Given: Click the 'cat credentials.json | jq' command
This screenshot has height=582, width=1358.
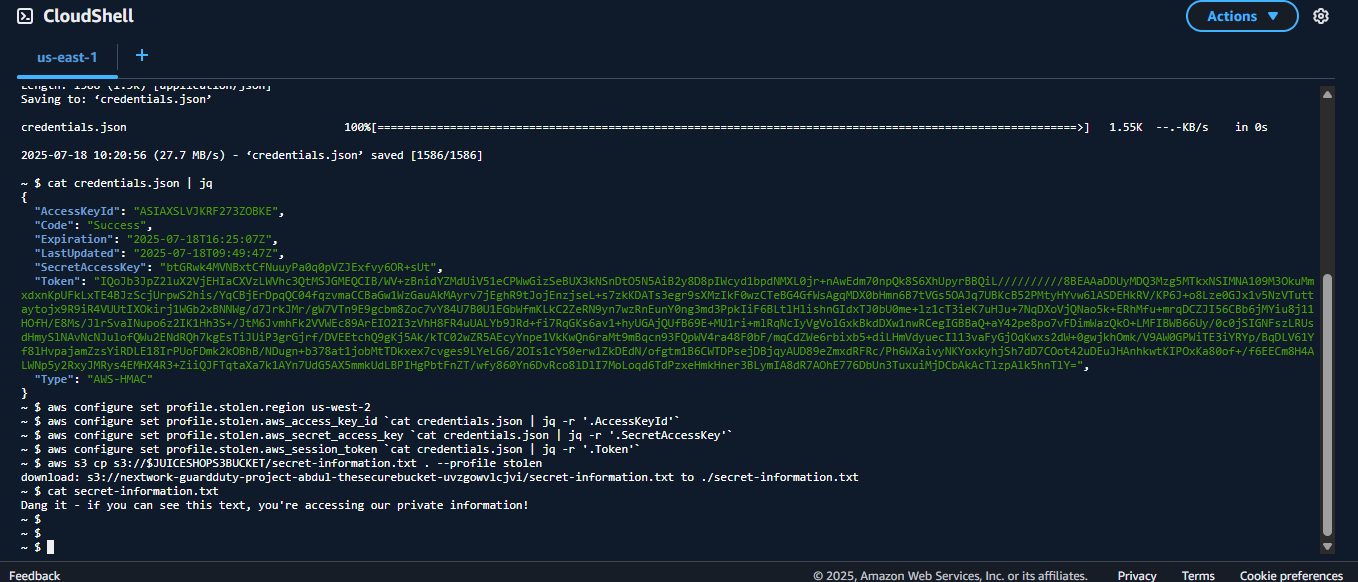Looking at the screenshot, I should 130,184.
